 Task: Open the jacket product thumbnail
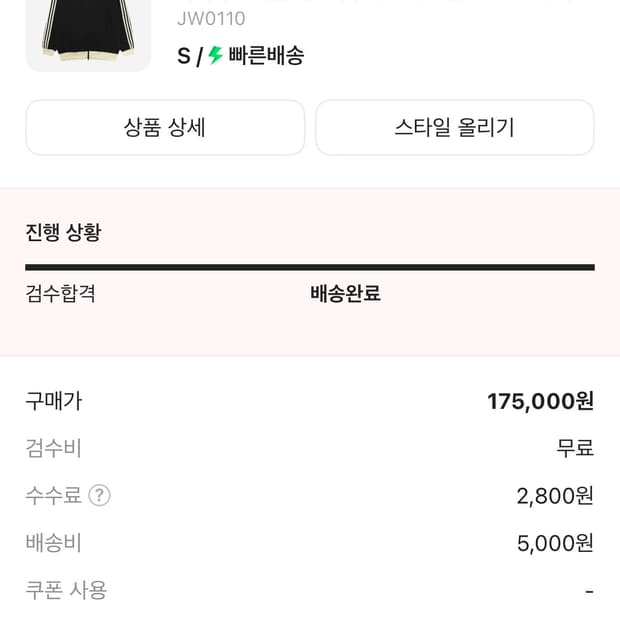coord(88,34)
